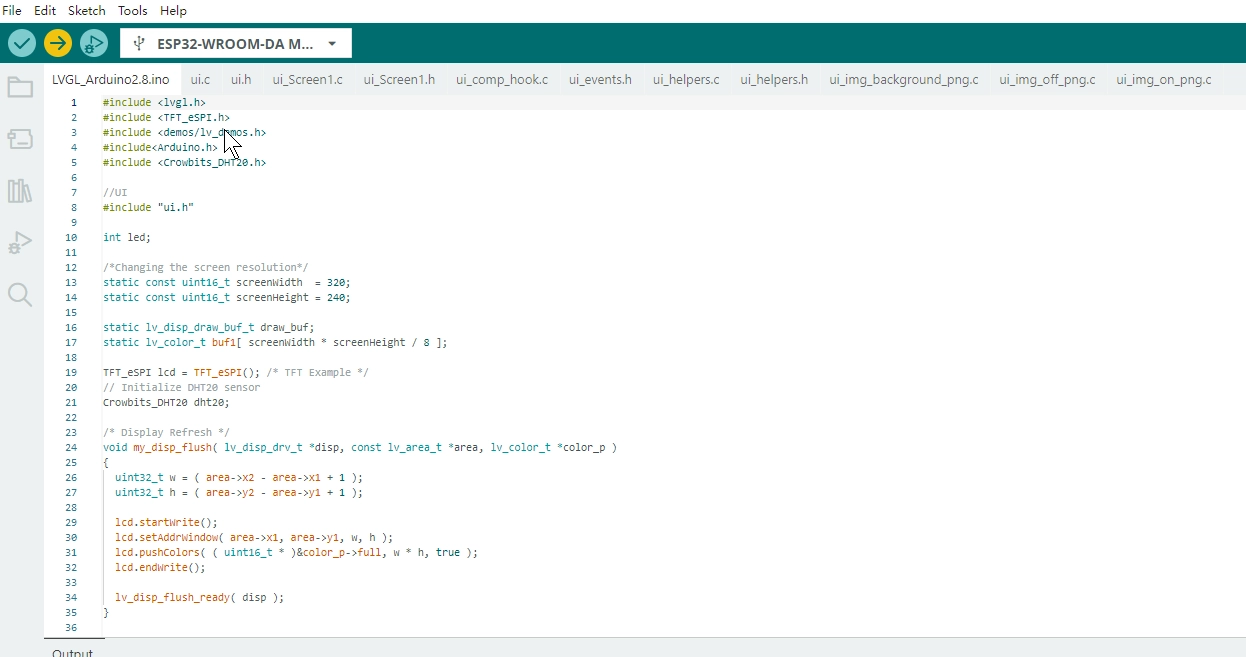
Task: Click the 'void my_disp_flush' function line
Action: click(x=360, y=447)
